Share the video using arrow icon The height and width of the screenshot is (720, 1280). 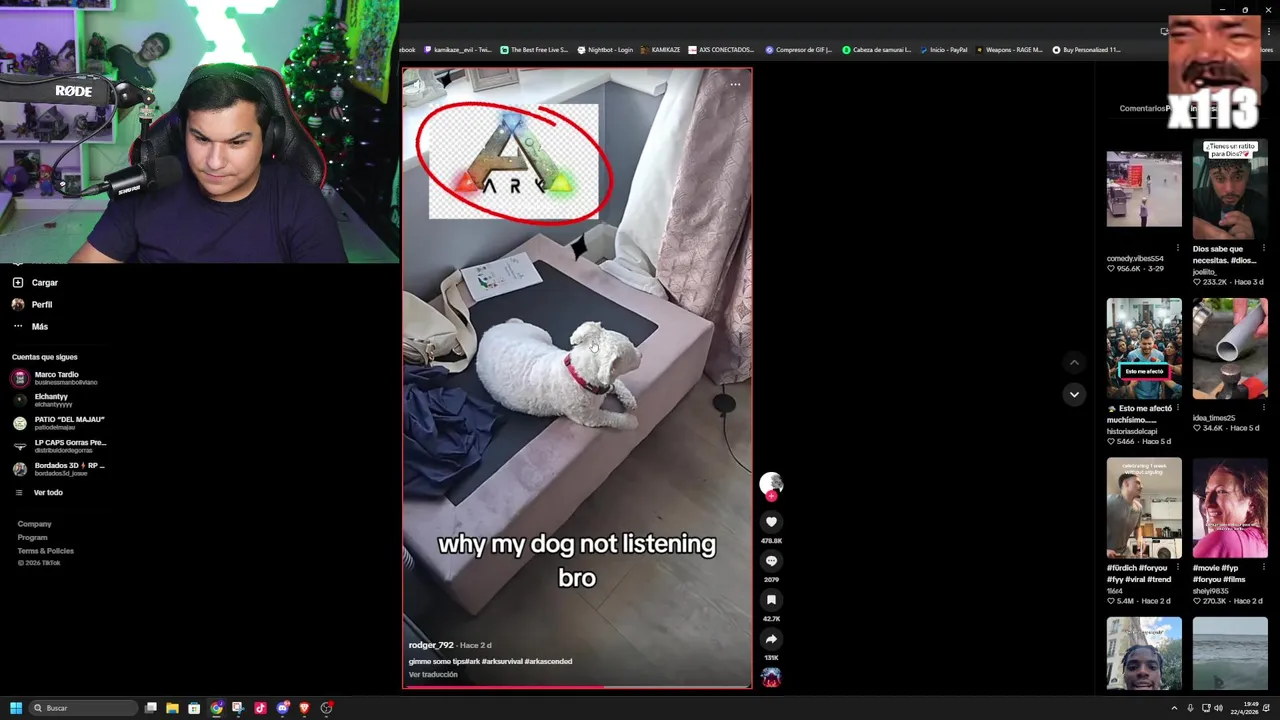pyautogui.click(x=771, y=638)
